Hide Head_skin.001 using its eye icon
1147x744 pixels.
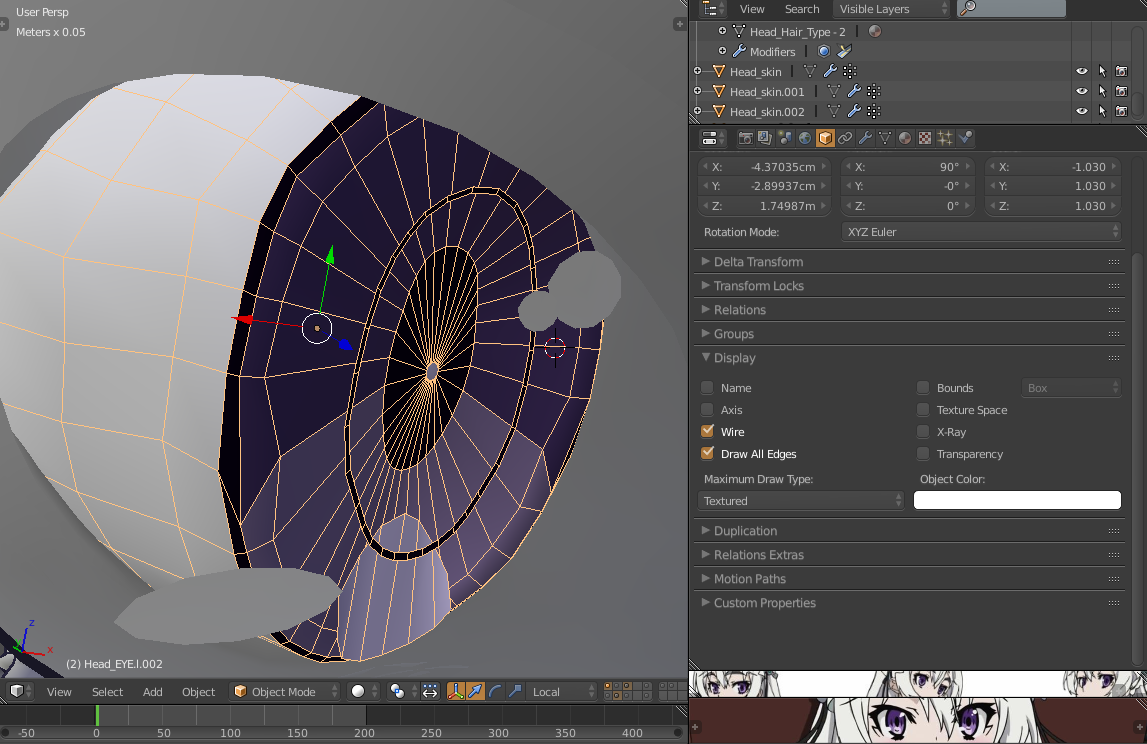coord(1081,92)
